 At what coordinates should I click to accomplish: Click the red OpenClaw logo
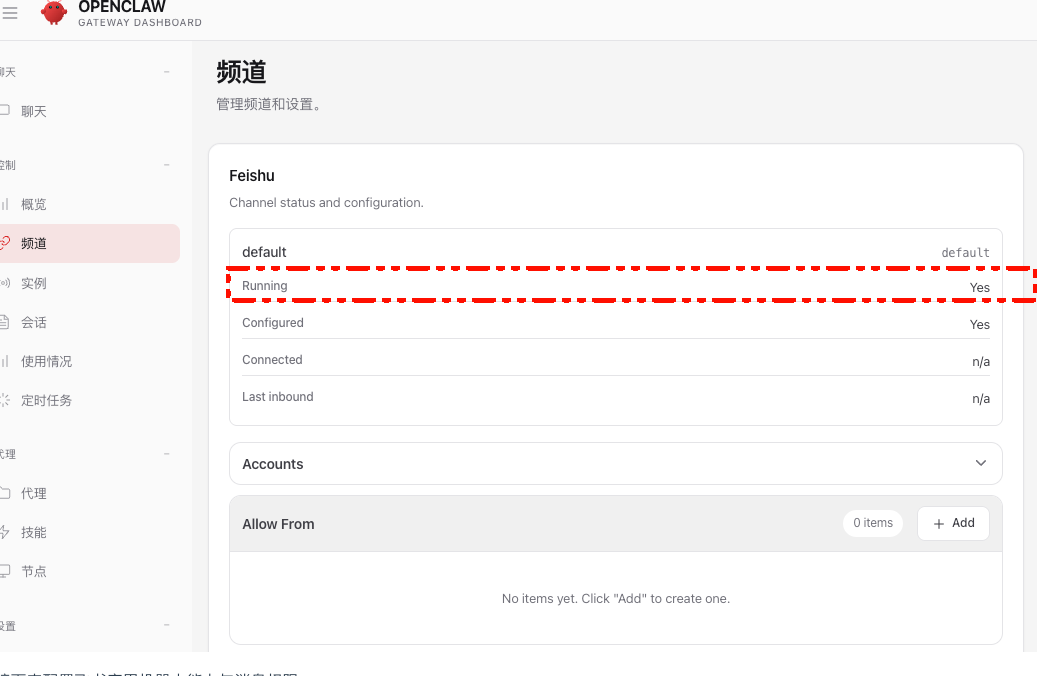click(54, 12)
